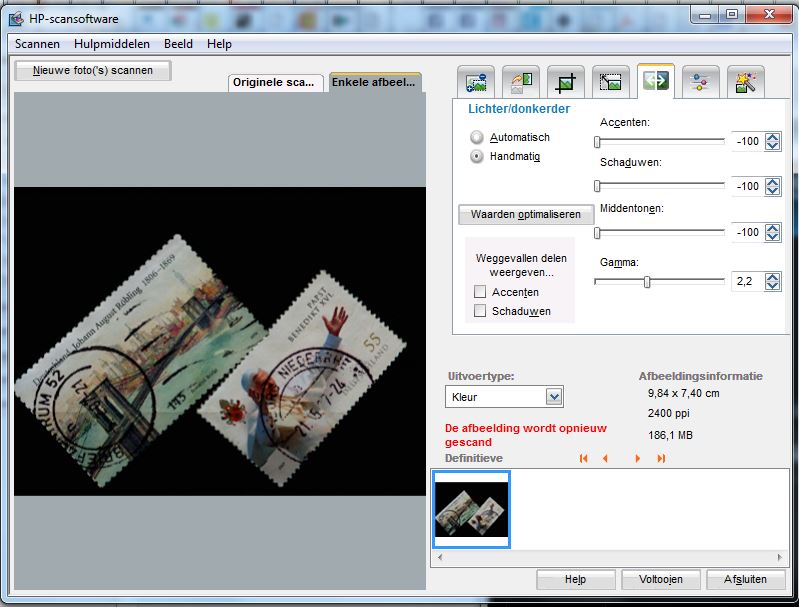Click the Gamma value field 2,2

[x=748, y=281]
